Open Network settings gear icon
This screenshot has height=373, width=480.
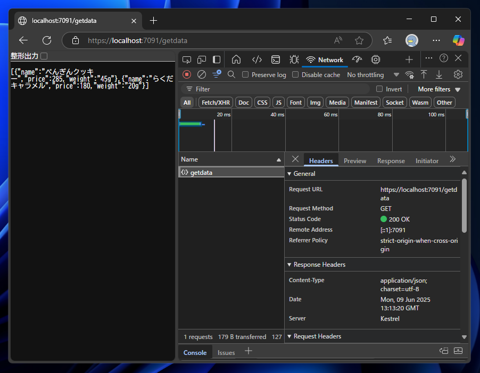pyautogui.click(x=458, y=75)
